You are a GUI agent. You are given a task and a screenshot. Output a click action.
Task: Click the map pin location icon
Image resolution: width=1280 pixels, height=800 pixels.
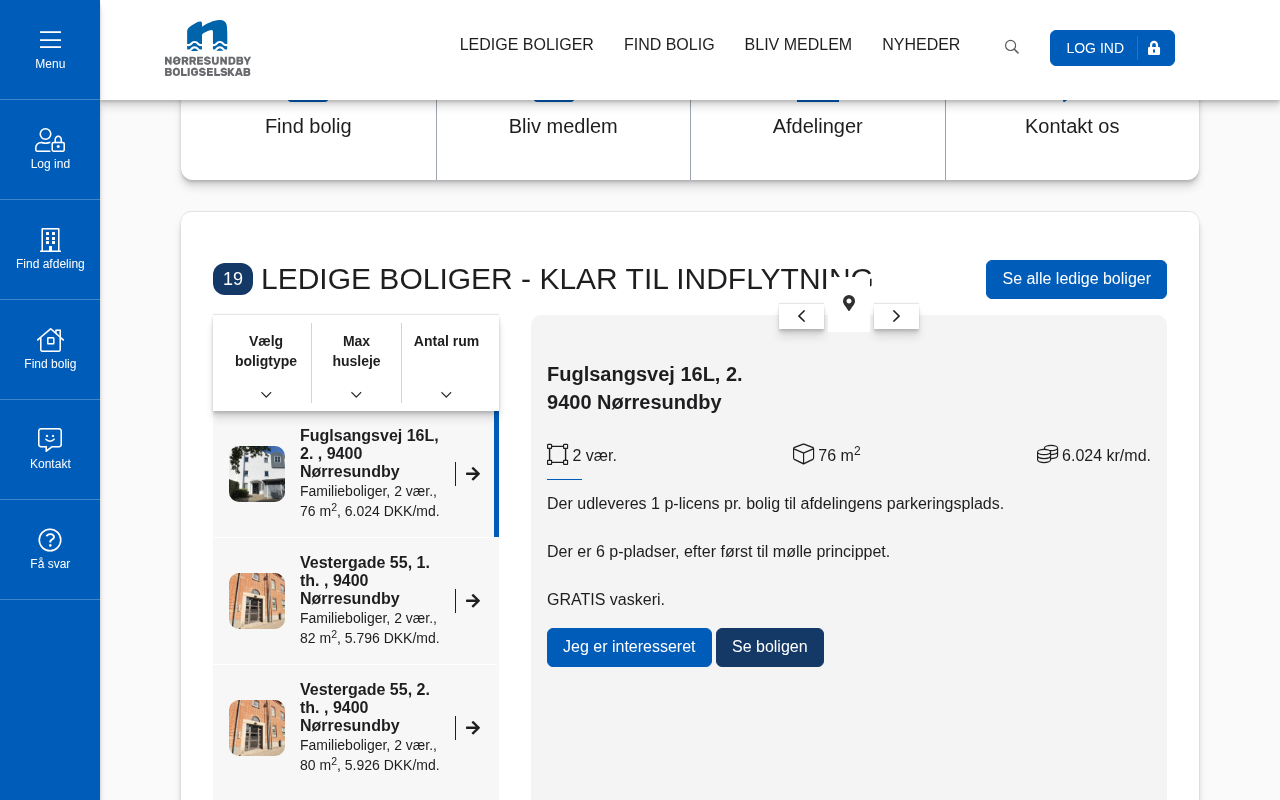coord(849,303)
